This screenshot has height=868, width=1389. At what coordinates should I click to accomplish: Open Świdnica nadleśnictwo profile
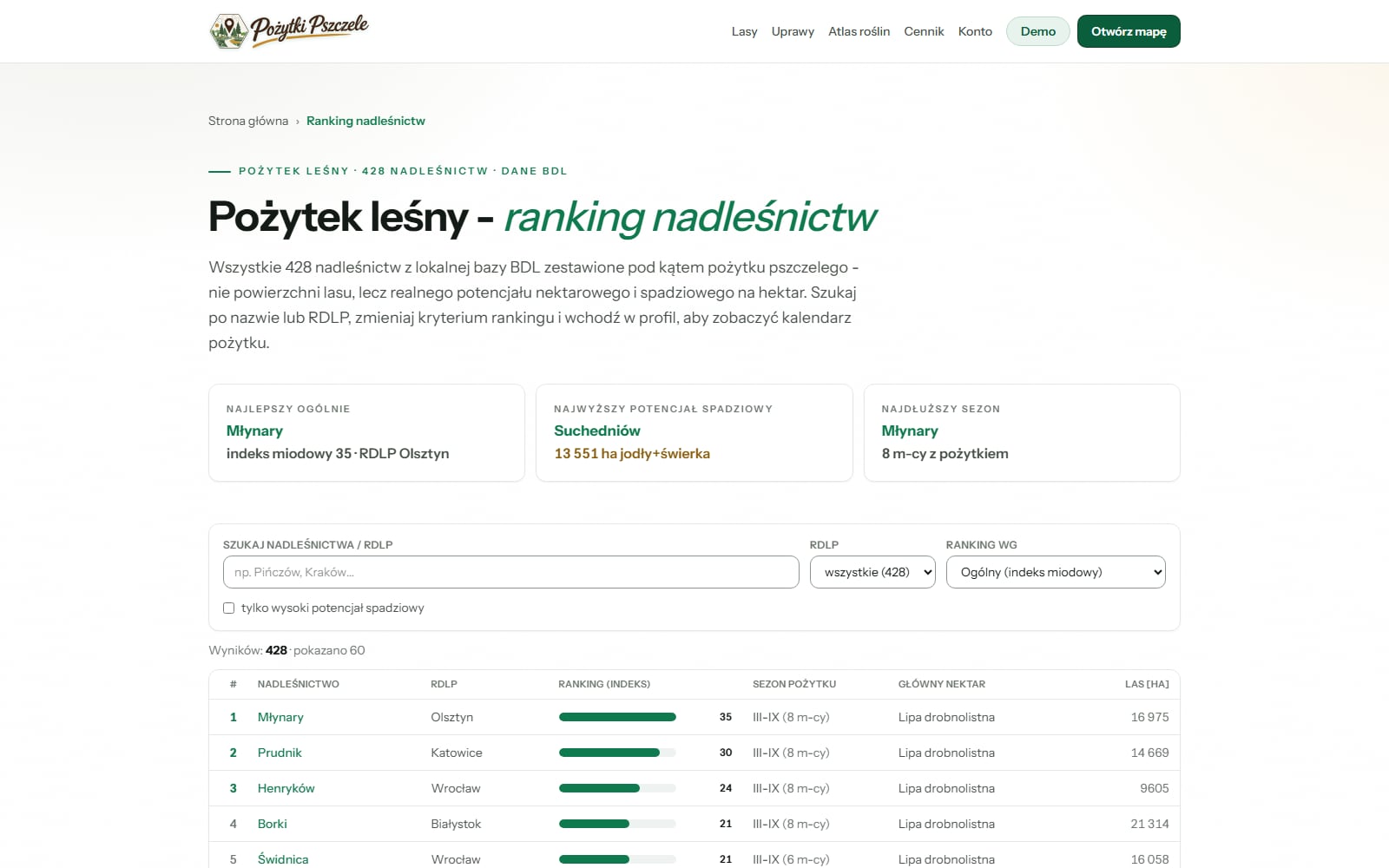tap(283, 859)
